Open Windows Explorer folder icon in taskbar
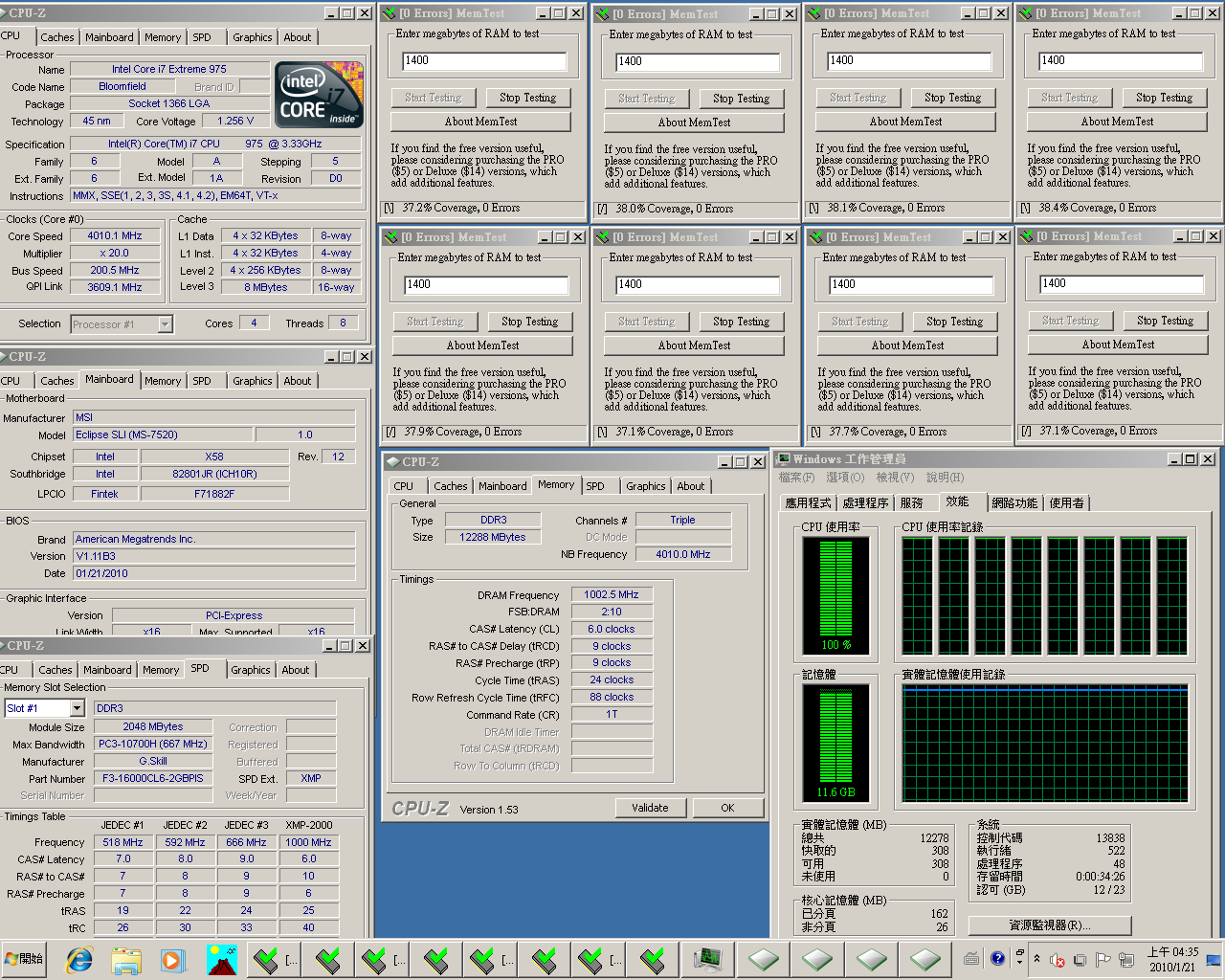The image size is (1225, 980). tap(126, 959)
